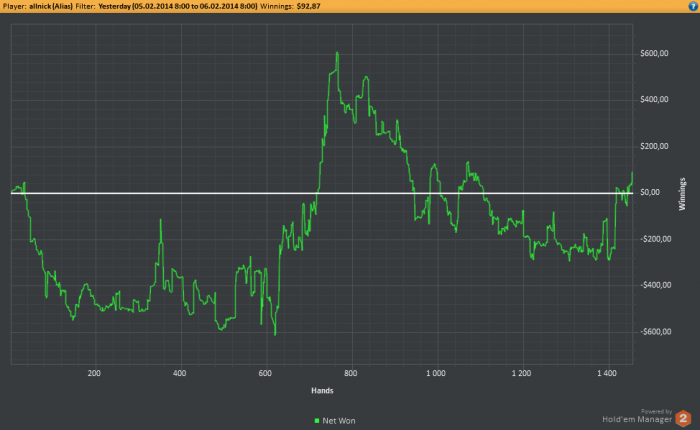
Task: Toggle the green Net Won legend swatch
Action: click(317, 421)
